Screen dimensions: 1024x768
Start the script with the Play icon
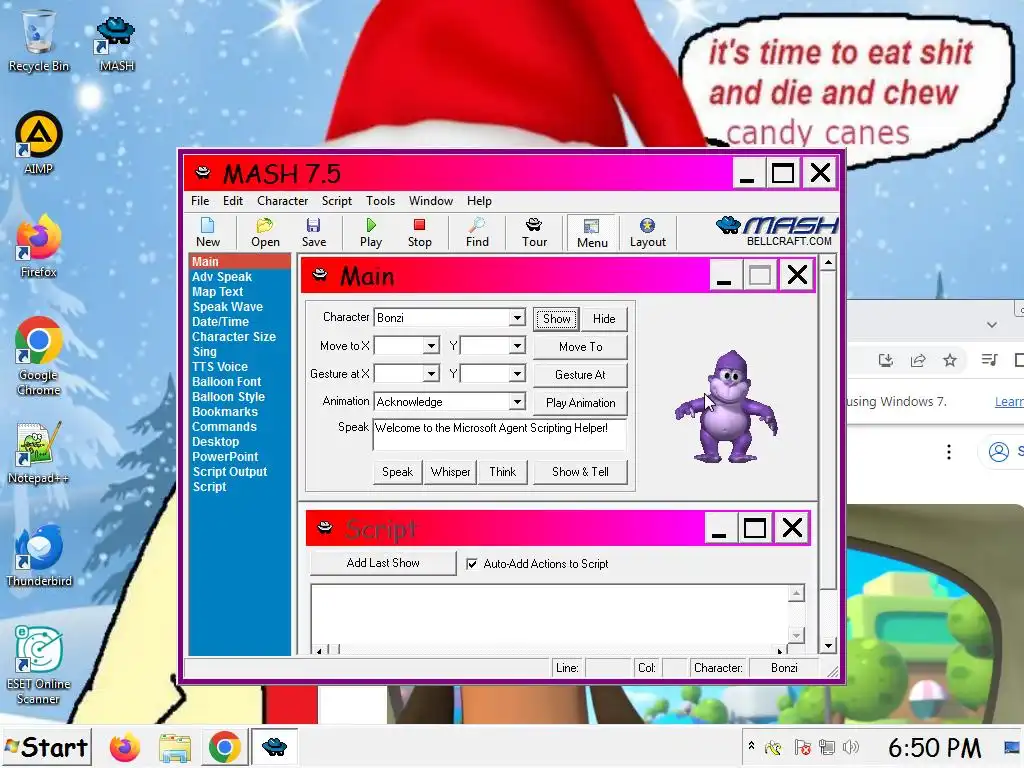[x=371, y=232]
